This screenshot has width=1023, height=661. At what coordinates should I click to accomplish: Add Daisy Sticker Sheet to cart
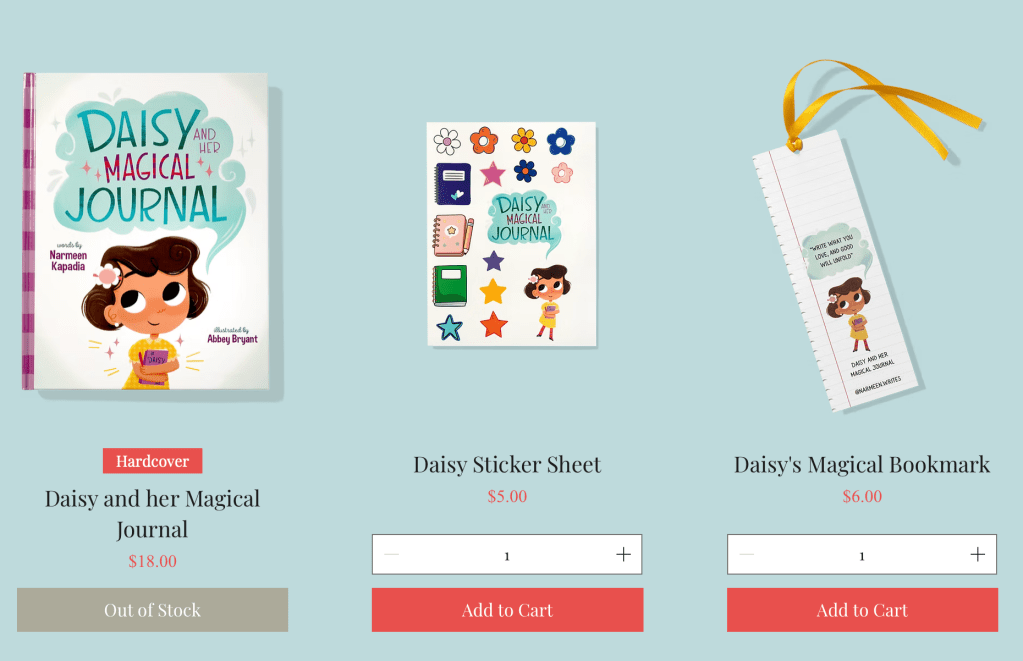[x=507, y=609]
